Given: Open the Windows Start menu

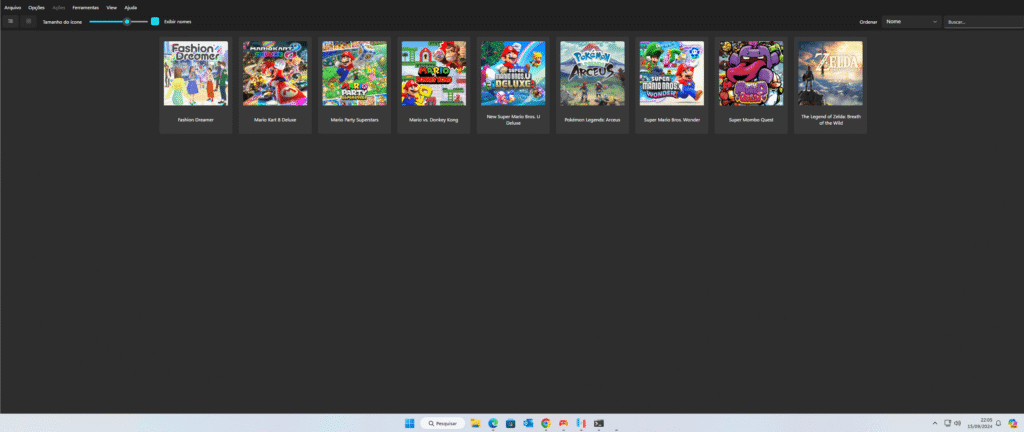Looking at the screenshot, I should 409,423.
